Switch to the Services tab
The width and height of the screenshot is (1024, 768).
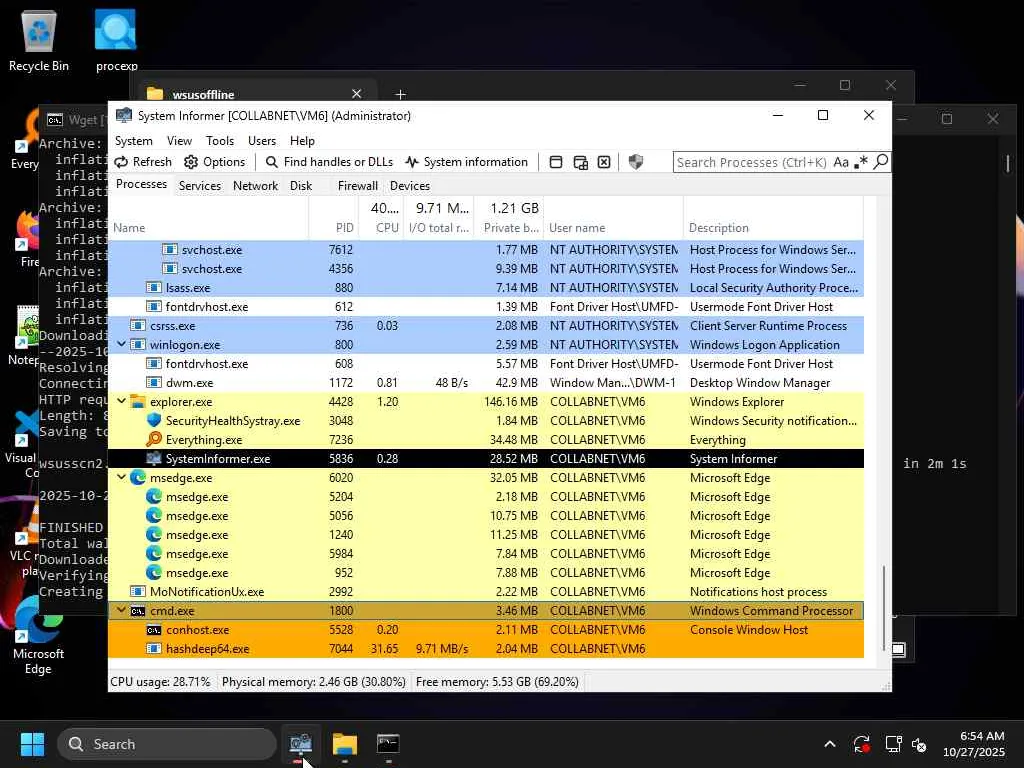(200, 185)
